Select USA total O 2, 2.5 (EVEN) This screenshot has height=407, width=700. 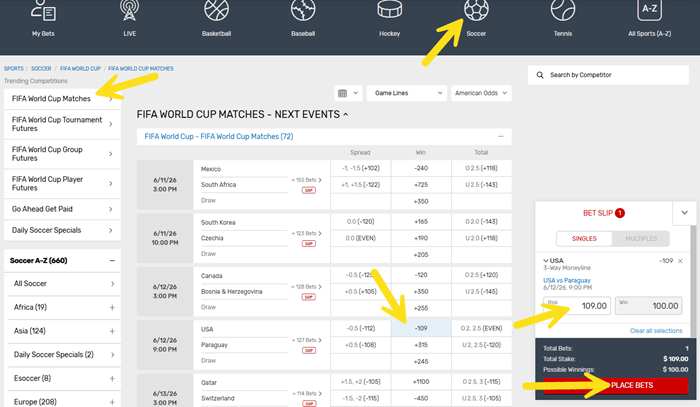(x=481, y=328)
